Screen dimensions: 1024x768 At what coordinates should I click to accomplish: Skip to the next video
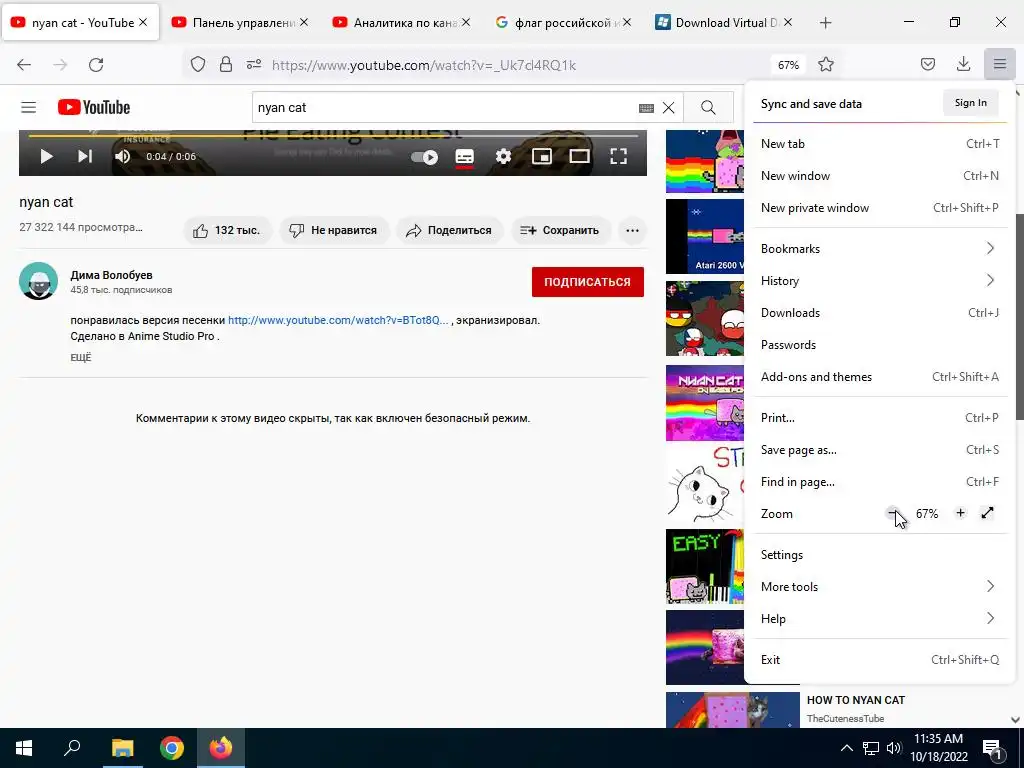click(x=85, y=157)
